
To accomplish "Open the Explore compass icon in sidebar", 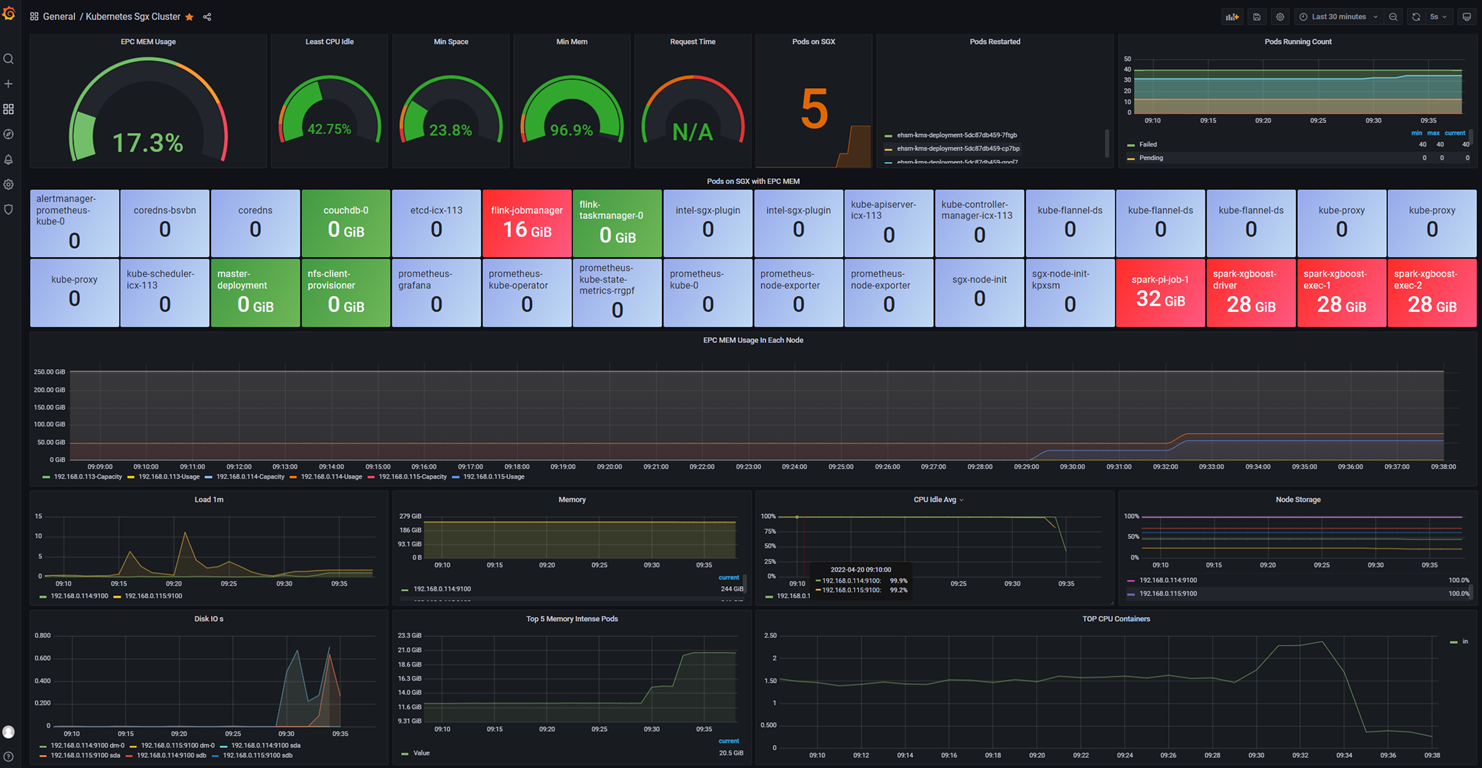I will tap(9, 134).
